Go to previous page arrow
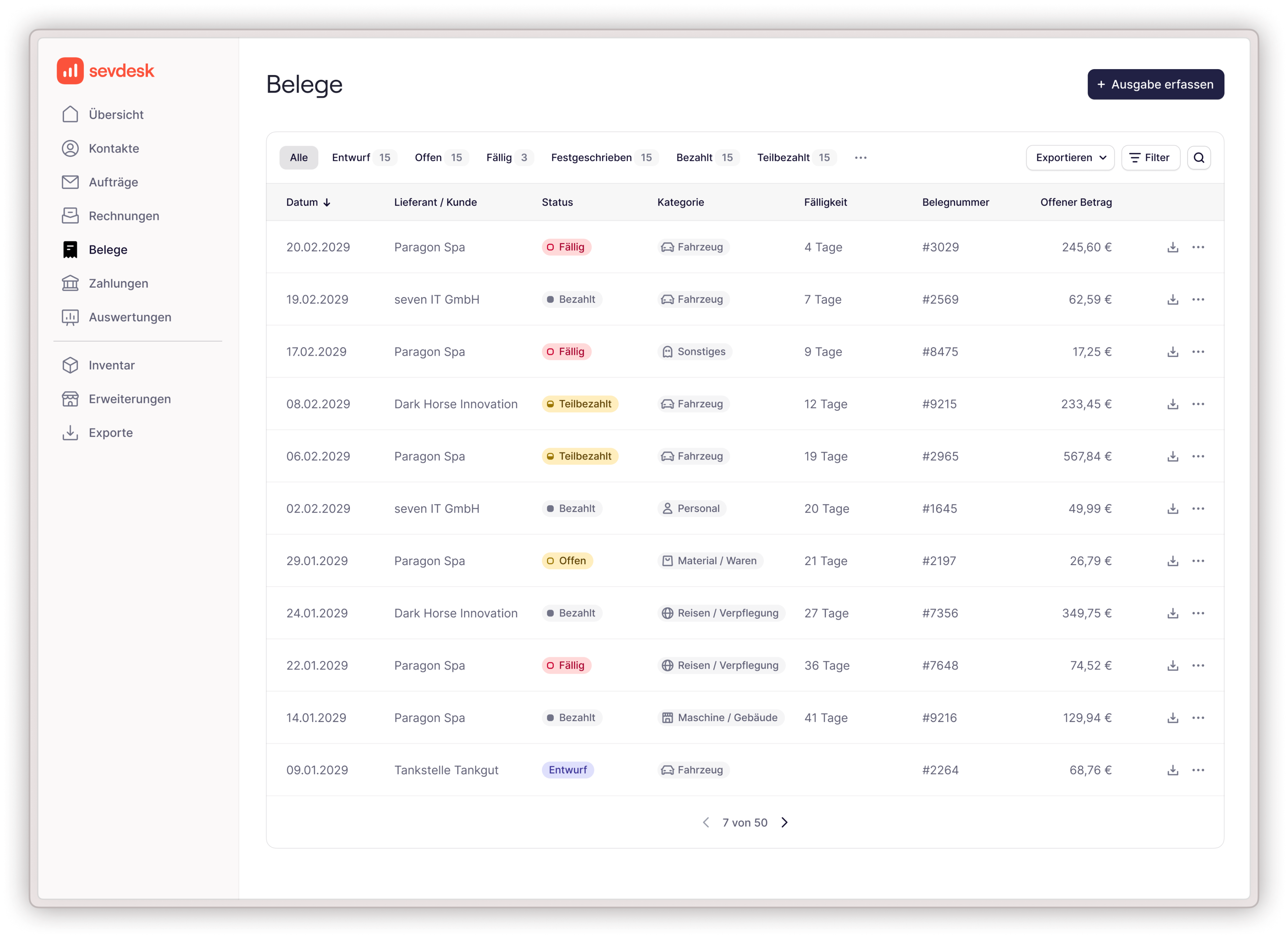Image resolution: width=1288 pixels, height=937 pixels. point(706,822)
